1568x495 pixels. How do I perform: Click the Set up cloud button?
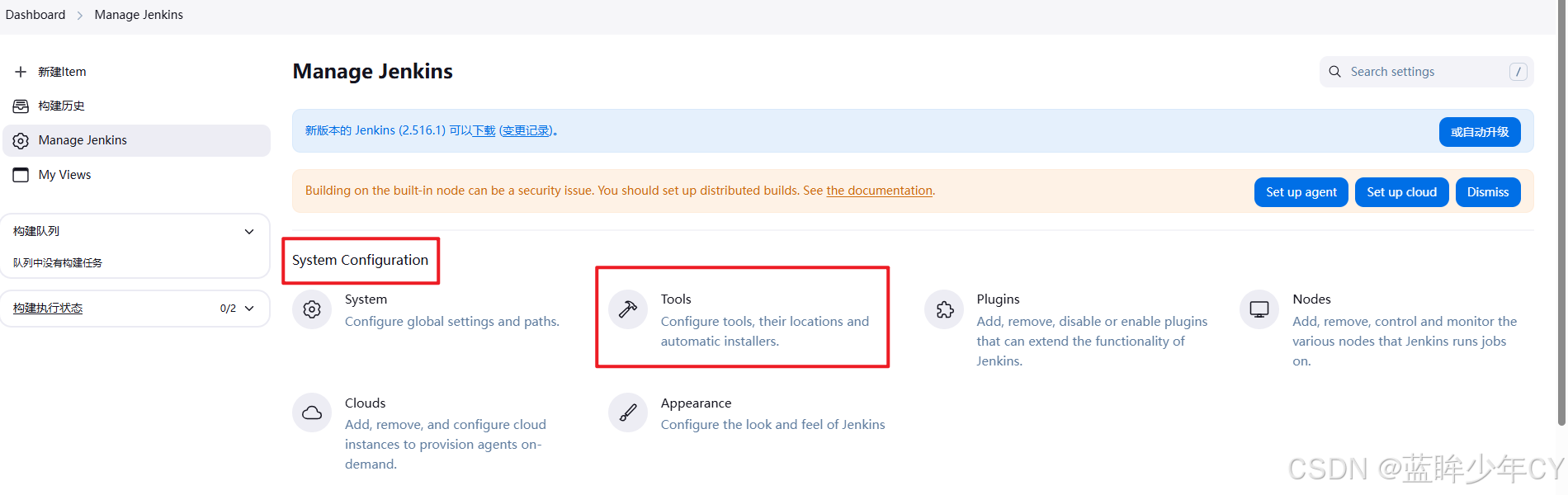[x=1401, y=192]
